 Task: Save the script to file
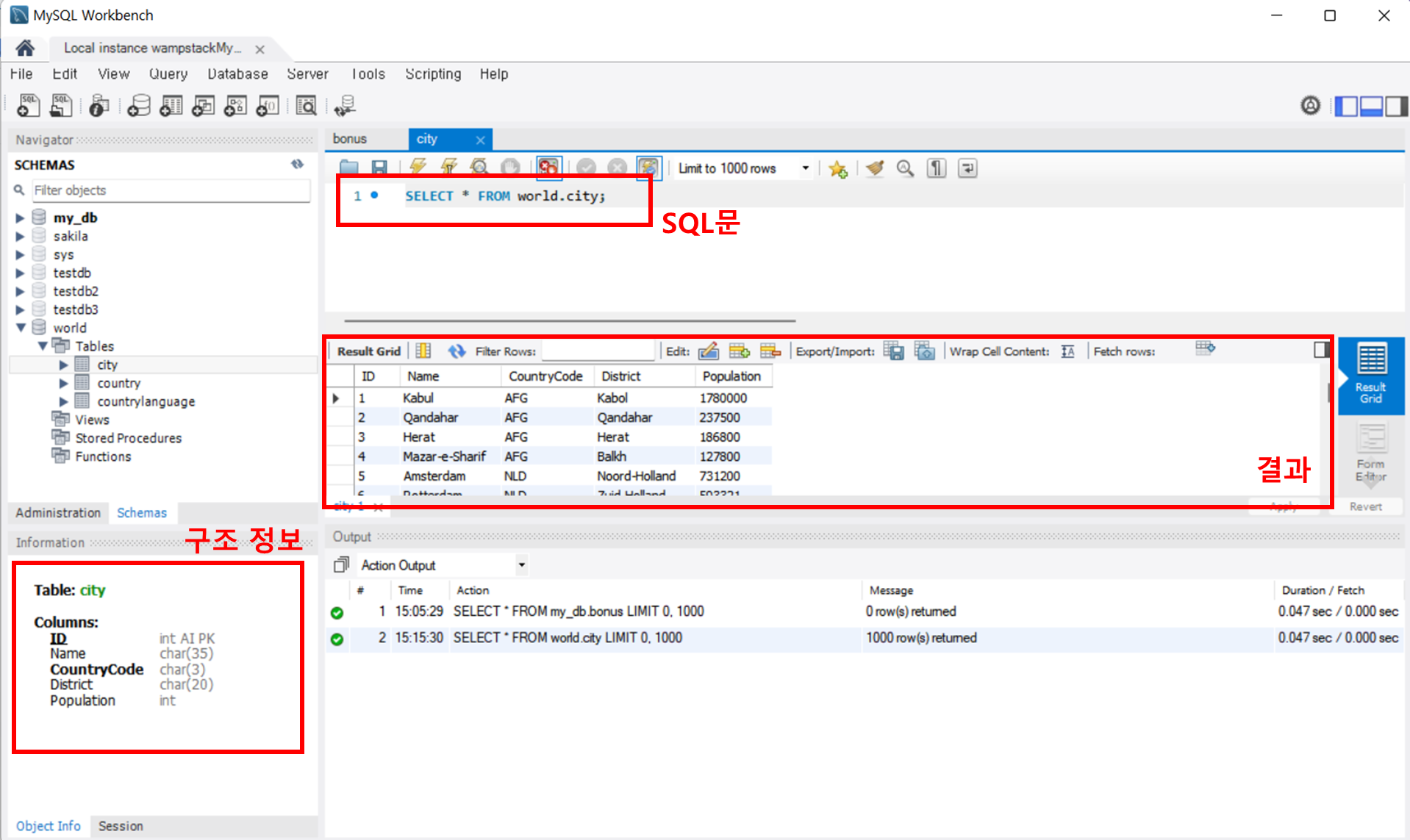point(379,168)
